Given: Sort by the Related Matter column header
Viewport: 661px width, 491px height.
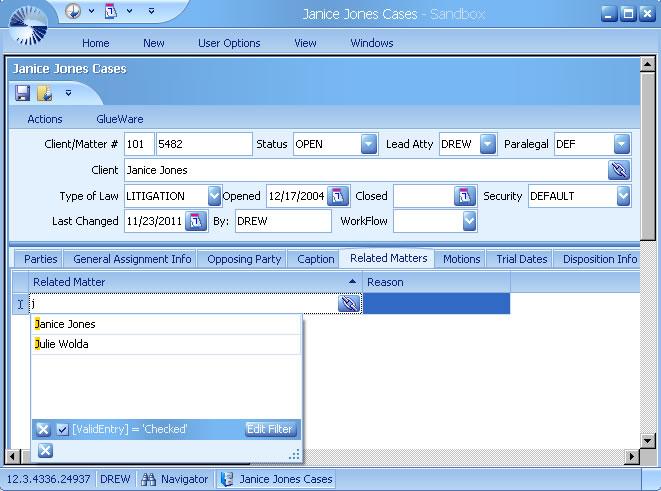Looking at the screenshot, I should [196, 282].
